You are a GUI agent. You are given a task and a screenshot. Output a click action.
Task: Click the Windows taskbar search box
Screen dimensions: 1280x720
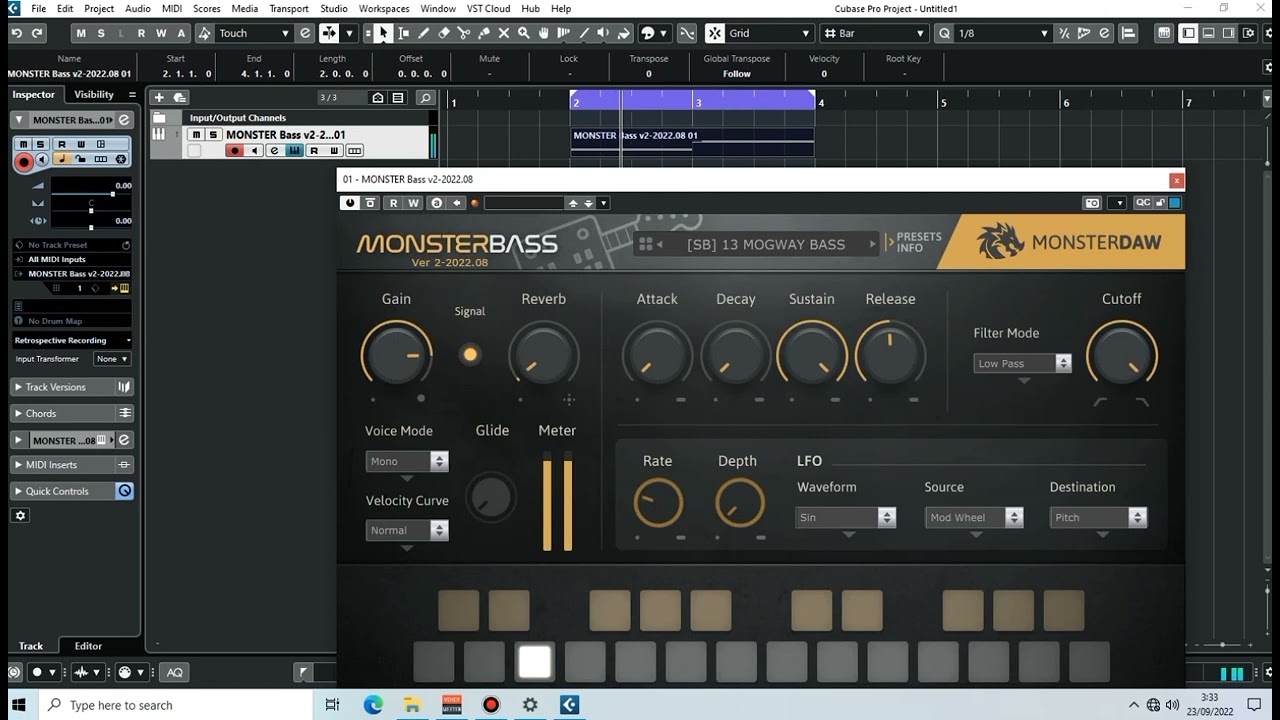[x=177, y=705]
